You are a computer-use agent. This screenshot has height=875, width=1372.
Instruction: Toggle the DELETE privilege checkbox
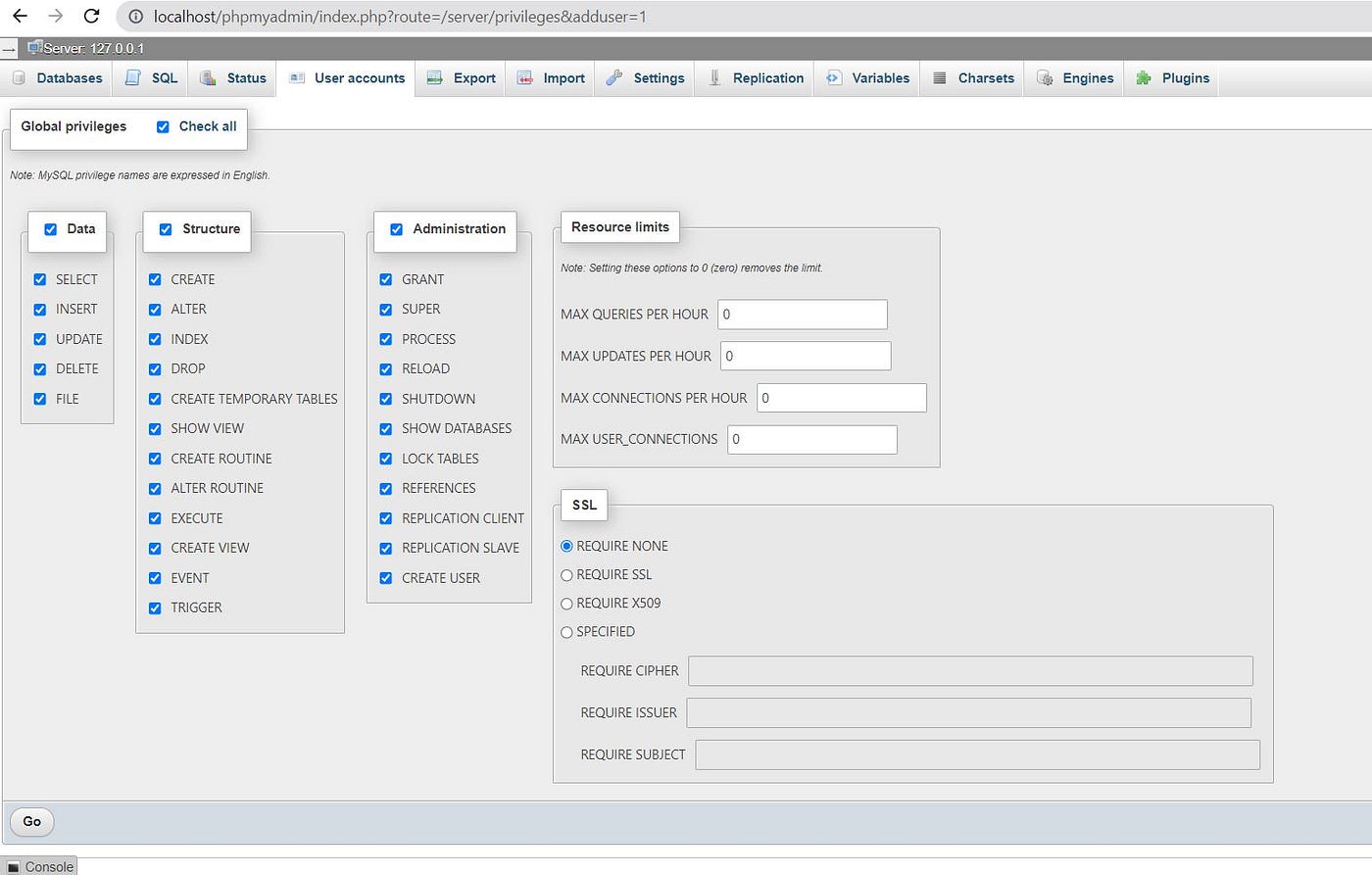tap(40, 369)
